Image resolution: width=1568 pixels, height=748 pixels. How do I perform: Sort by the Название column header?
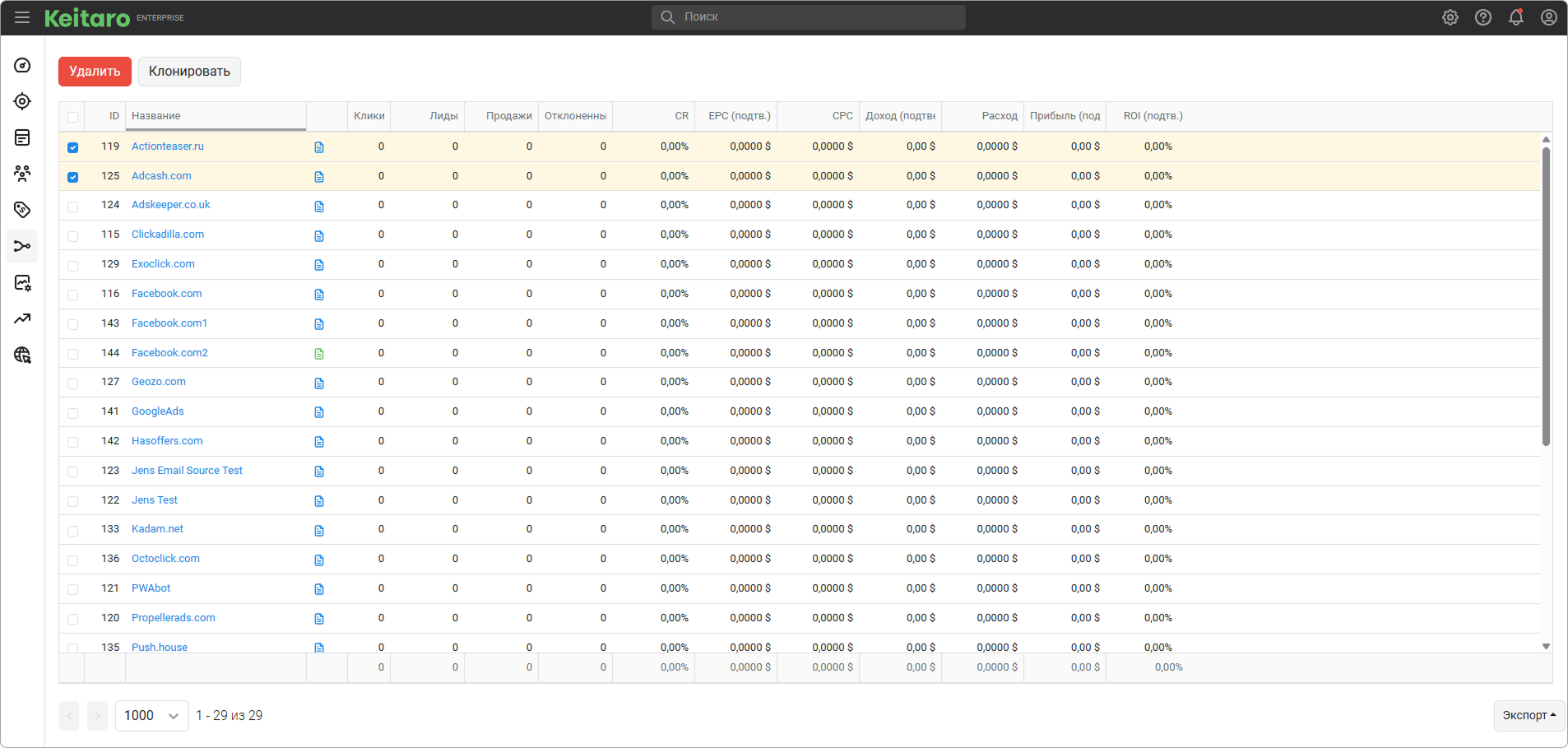pyautogui.click(x=216, y=116)
